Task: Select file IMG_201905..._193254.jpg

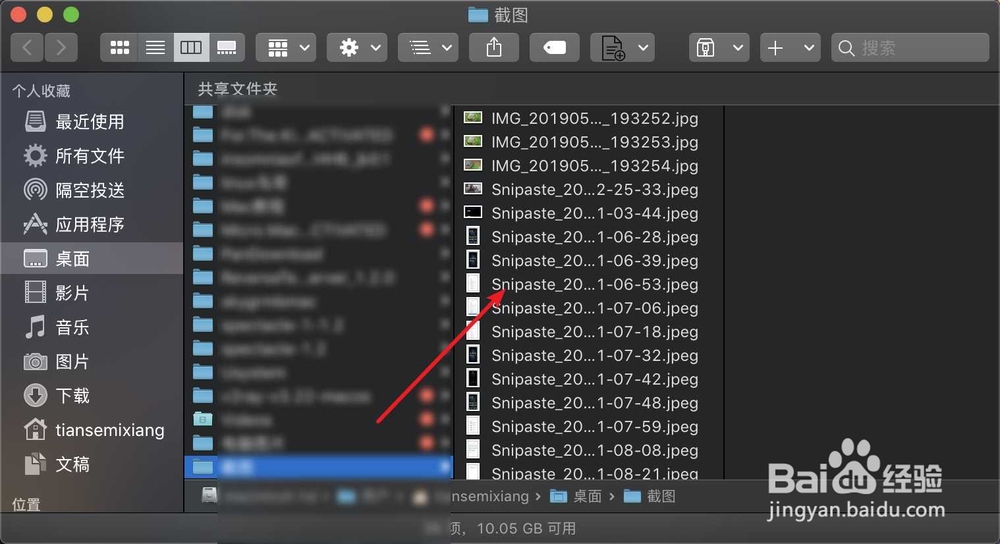Action: tap(588, 166)
